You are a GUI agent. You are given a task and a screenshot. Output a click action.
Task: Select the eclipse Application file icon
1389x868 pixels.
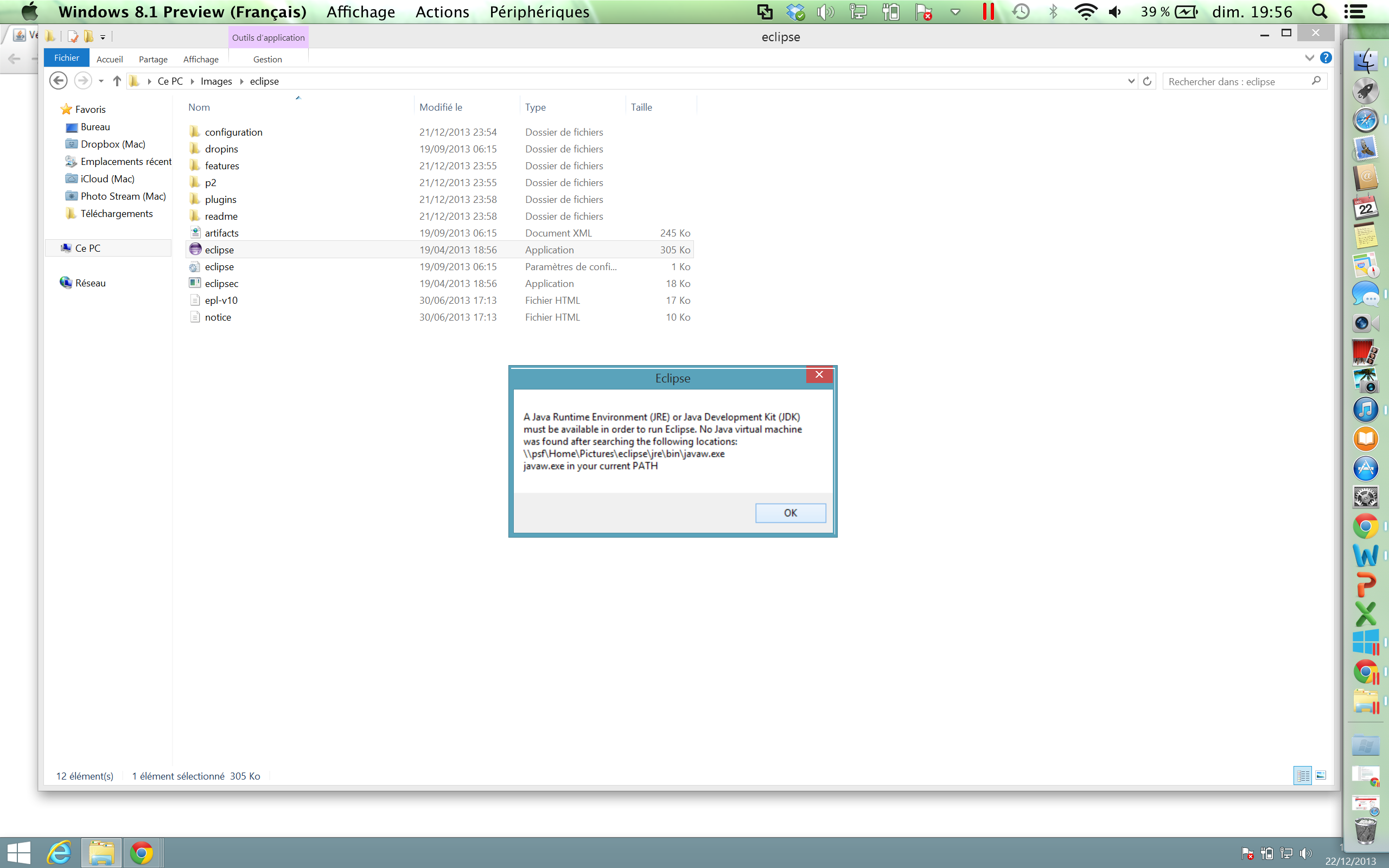click(195, 249)
